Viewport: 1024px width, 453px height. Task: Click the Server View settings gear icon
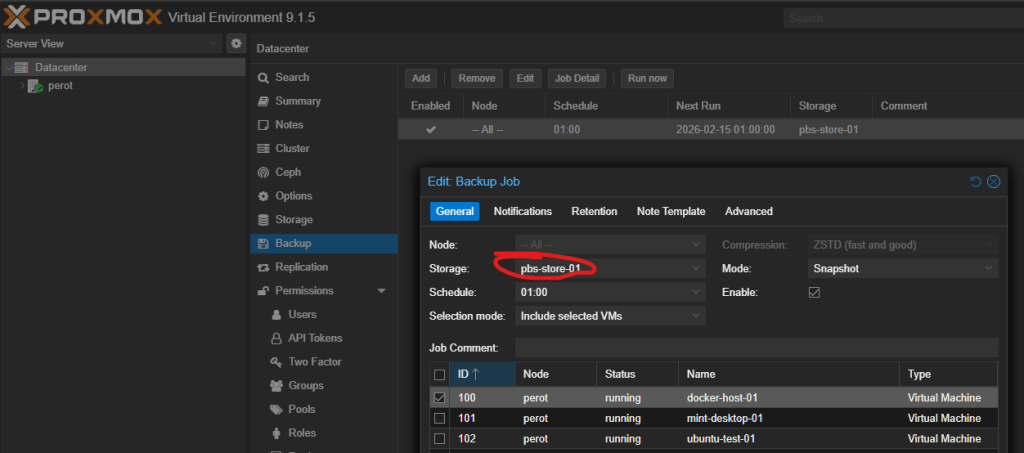point(236,44)
